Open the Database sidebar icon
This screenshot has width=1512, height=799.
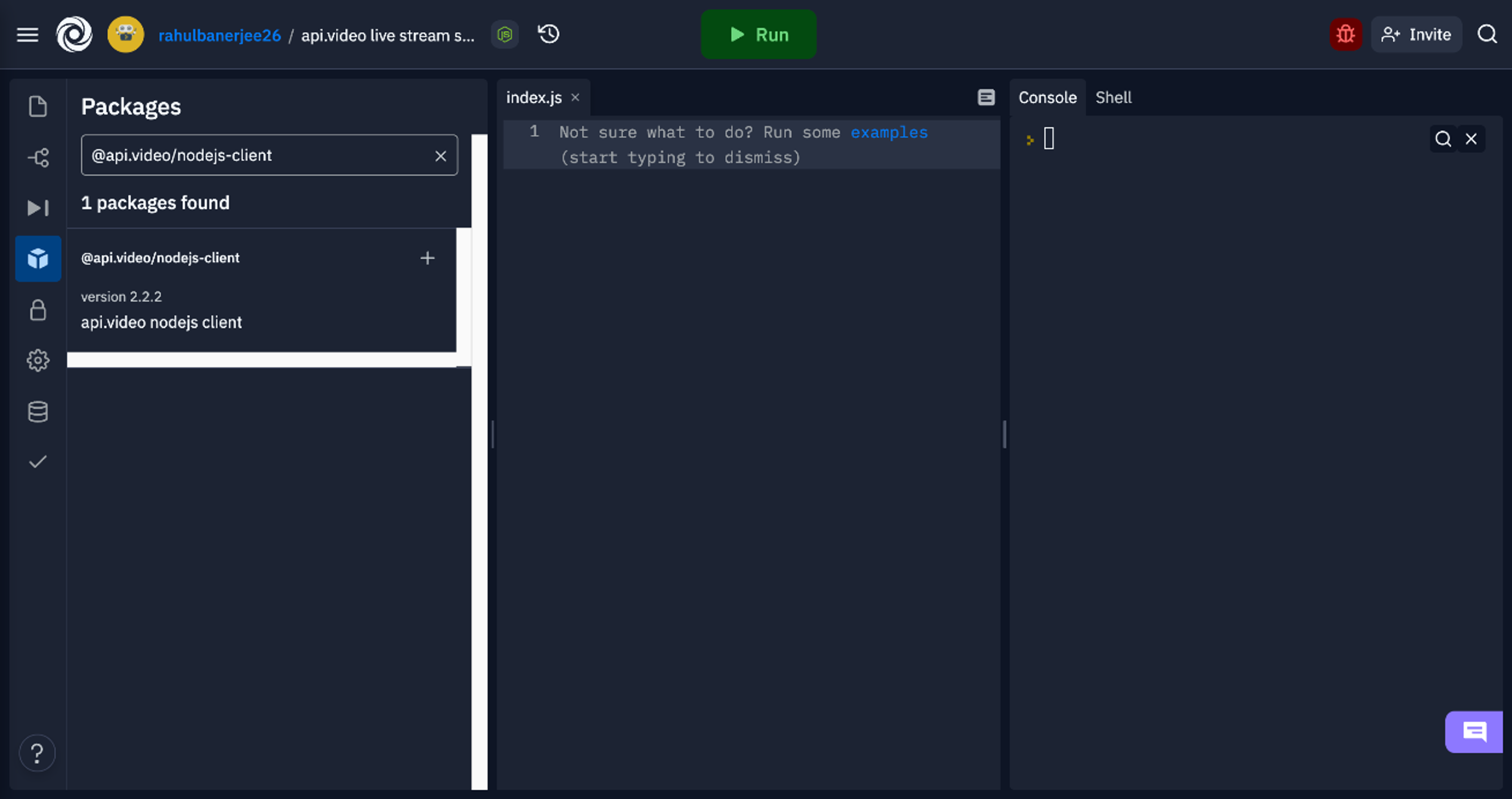point(38,411)
